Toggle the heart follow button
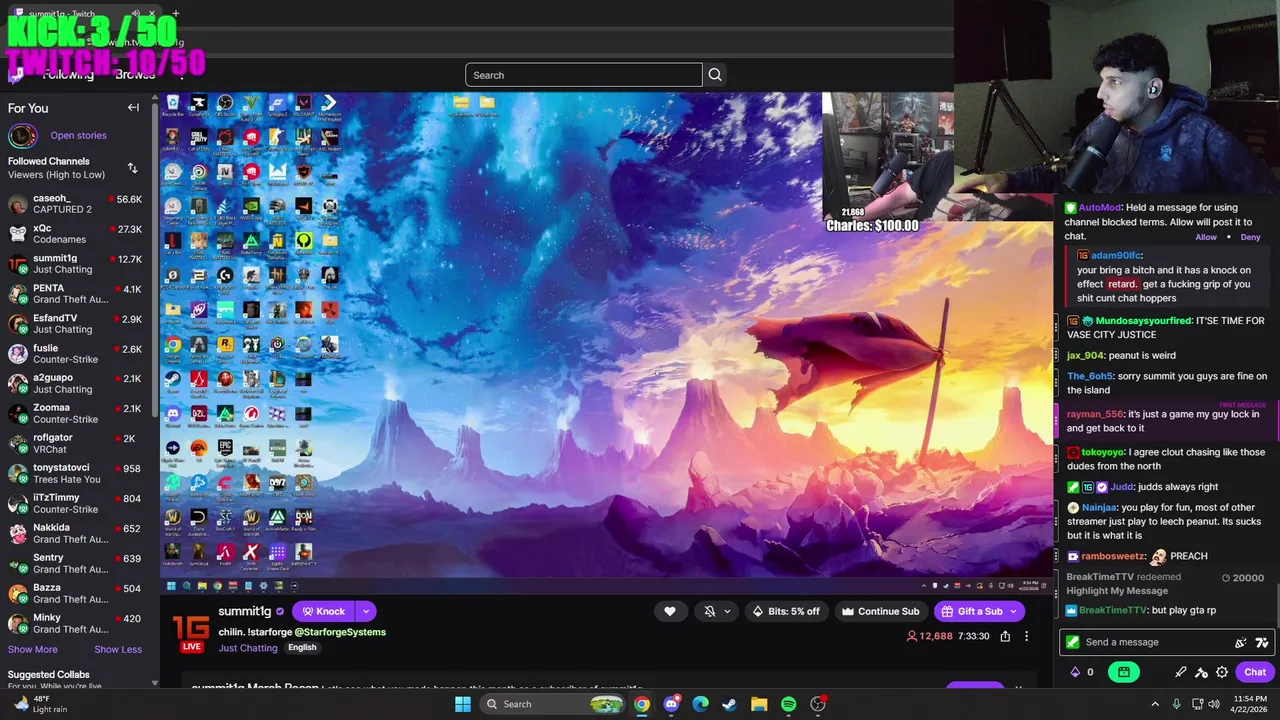The image size is (1280, 720). click(x=670, y=611)
